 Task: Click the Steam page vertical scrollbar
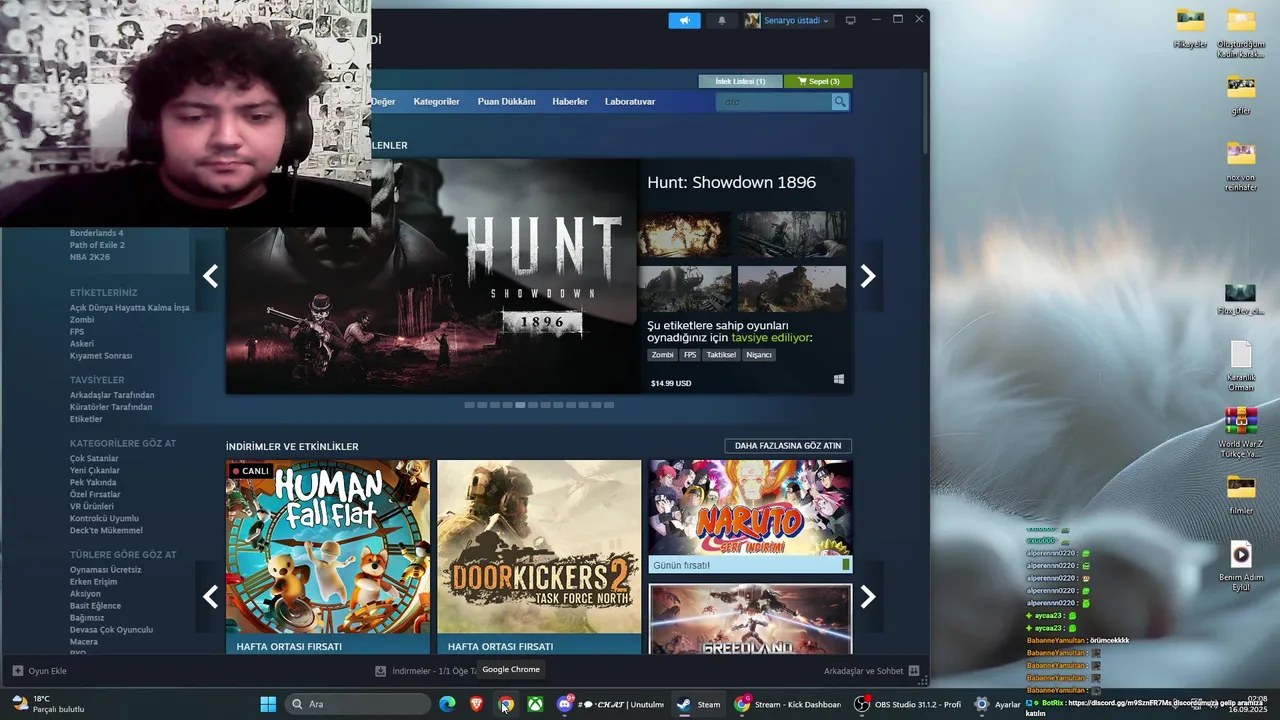tap(925, 112)
